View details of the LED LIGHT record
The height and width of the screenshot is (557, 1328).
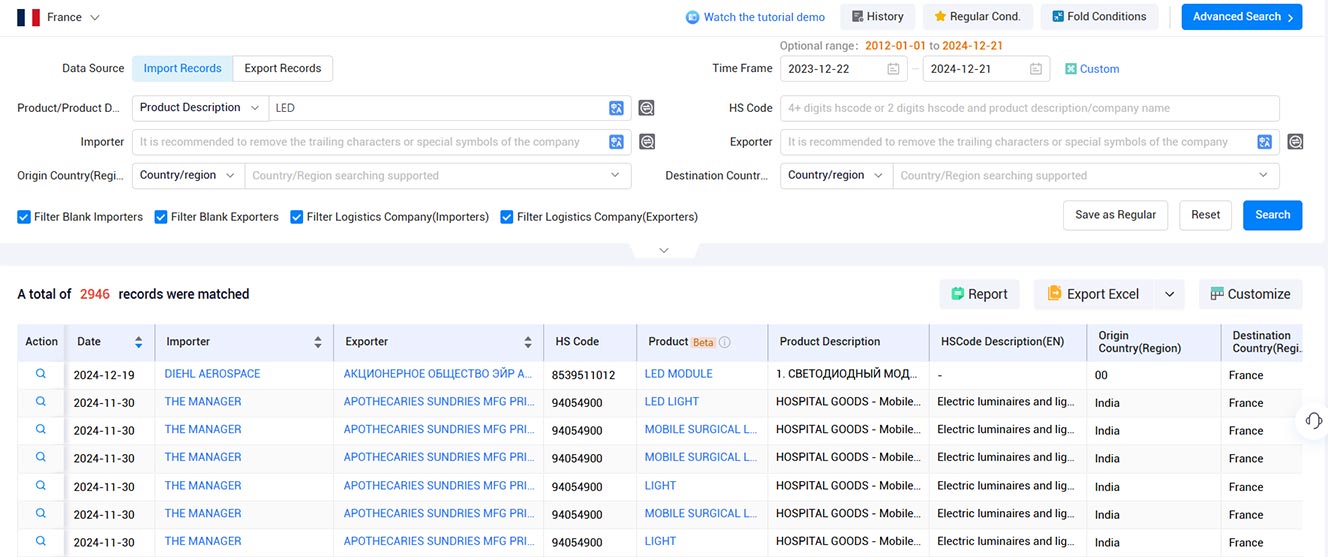[41, 402]
